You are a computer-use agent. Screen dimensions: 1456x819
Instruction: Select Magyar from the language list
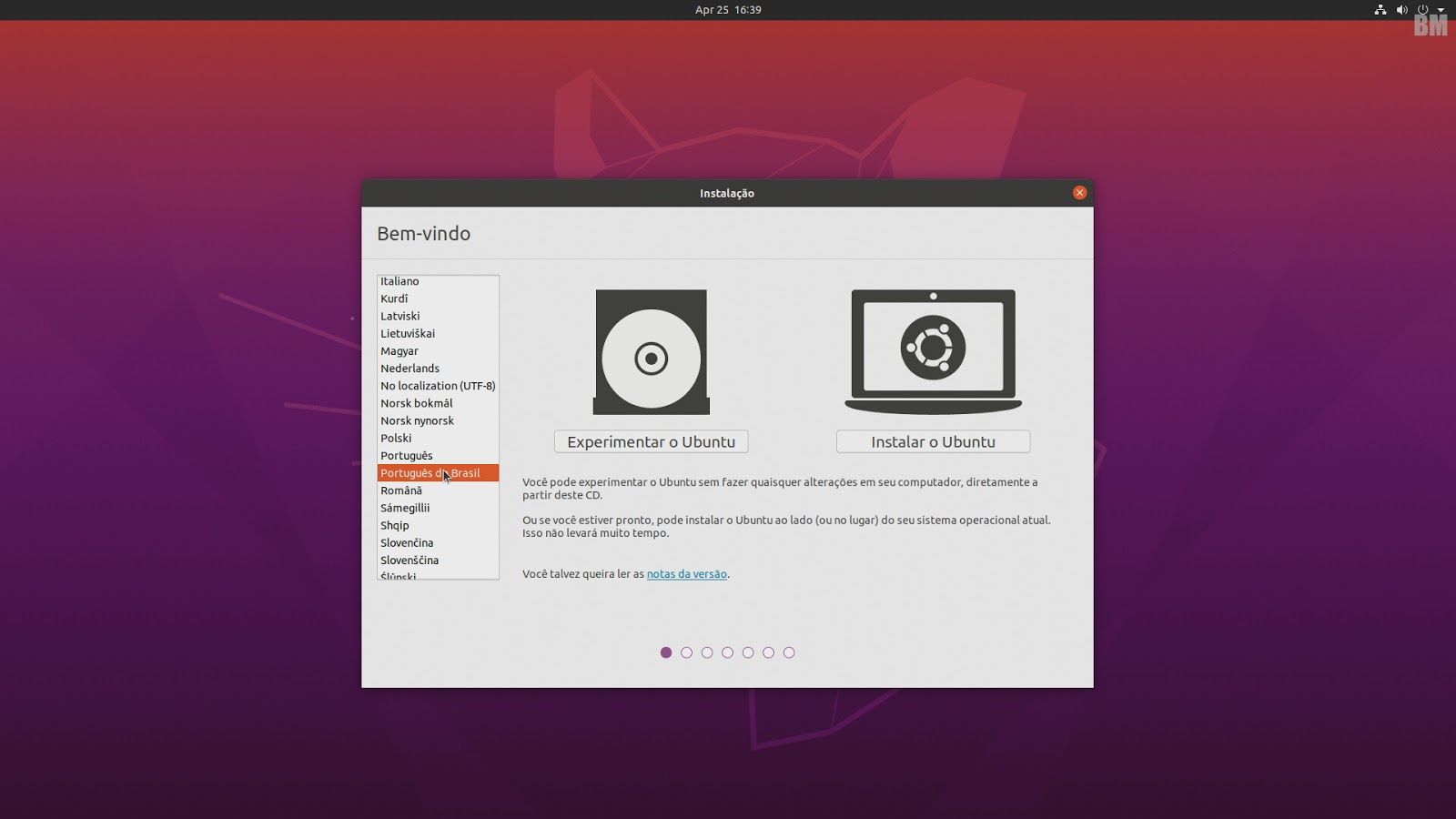pyautogui.click(x=399, y=351)
